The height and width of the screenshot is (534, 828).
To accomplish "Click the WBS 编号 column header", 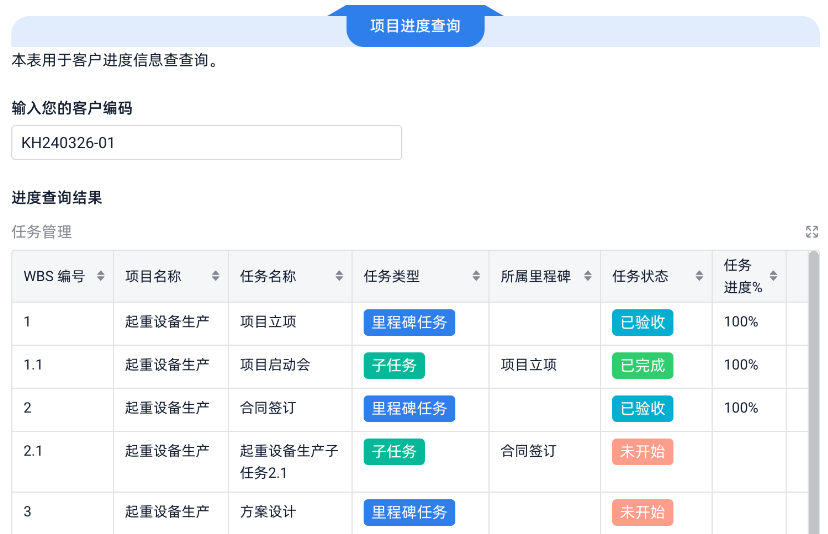I will [54, 276].
